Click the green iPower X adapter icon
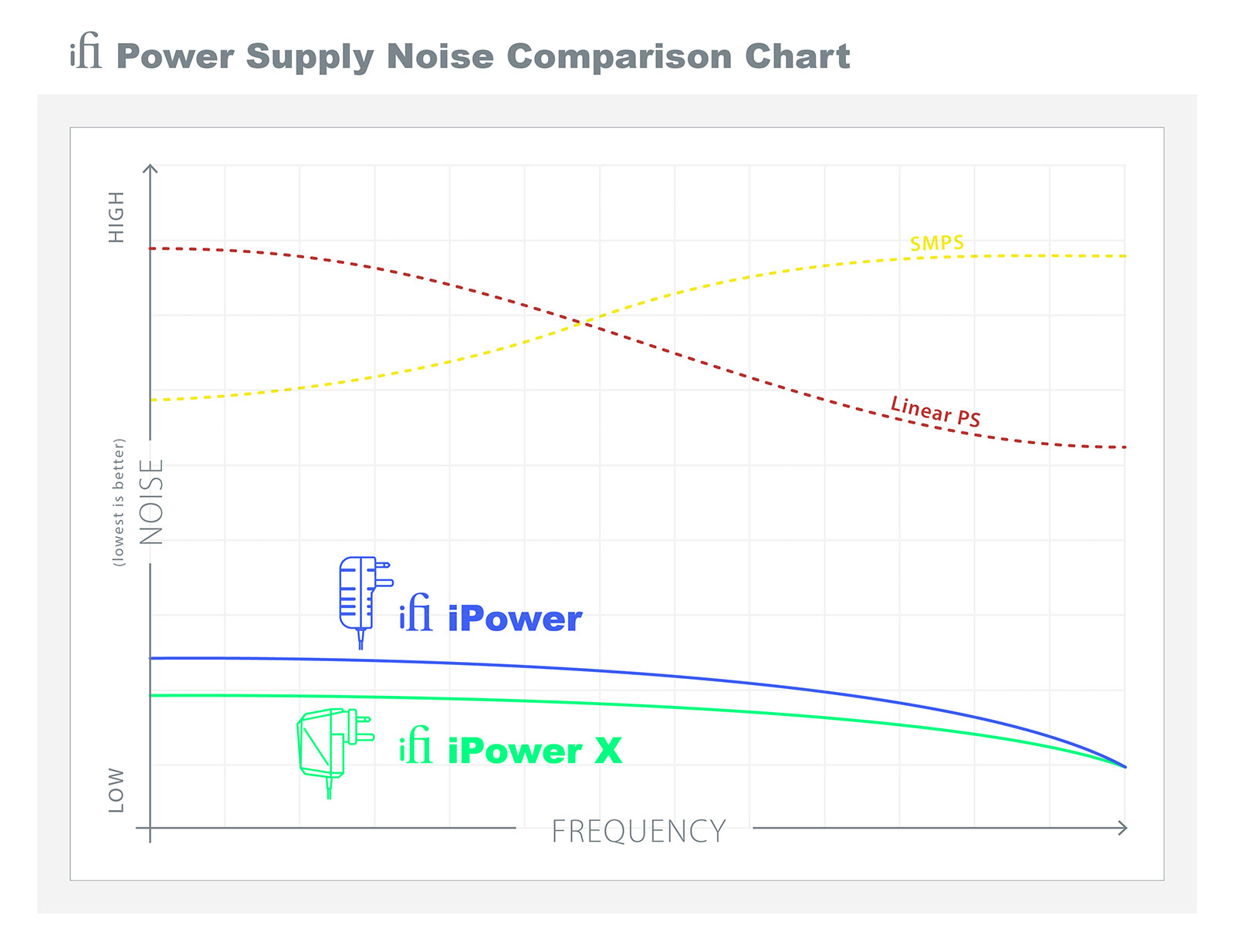 click(x=332, y=747)
